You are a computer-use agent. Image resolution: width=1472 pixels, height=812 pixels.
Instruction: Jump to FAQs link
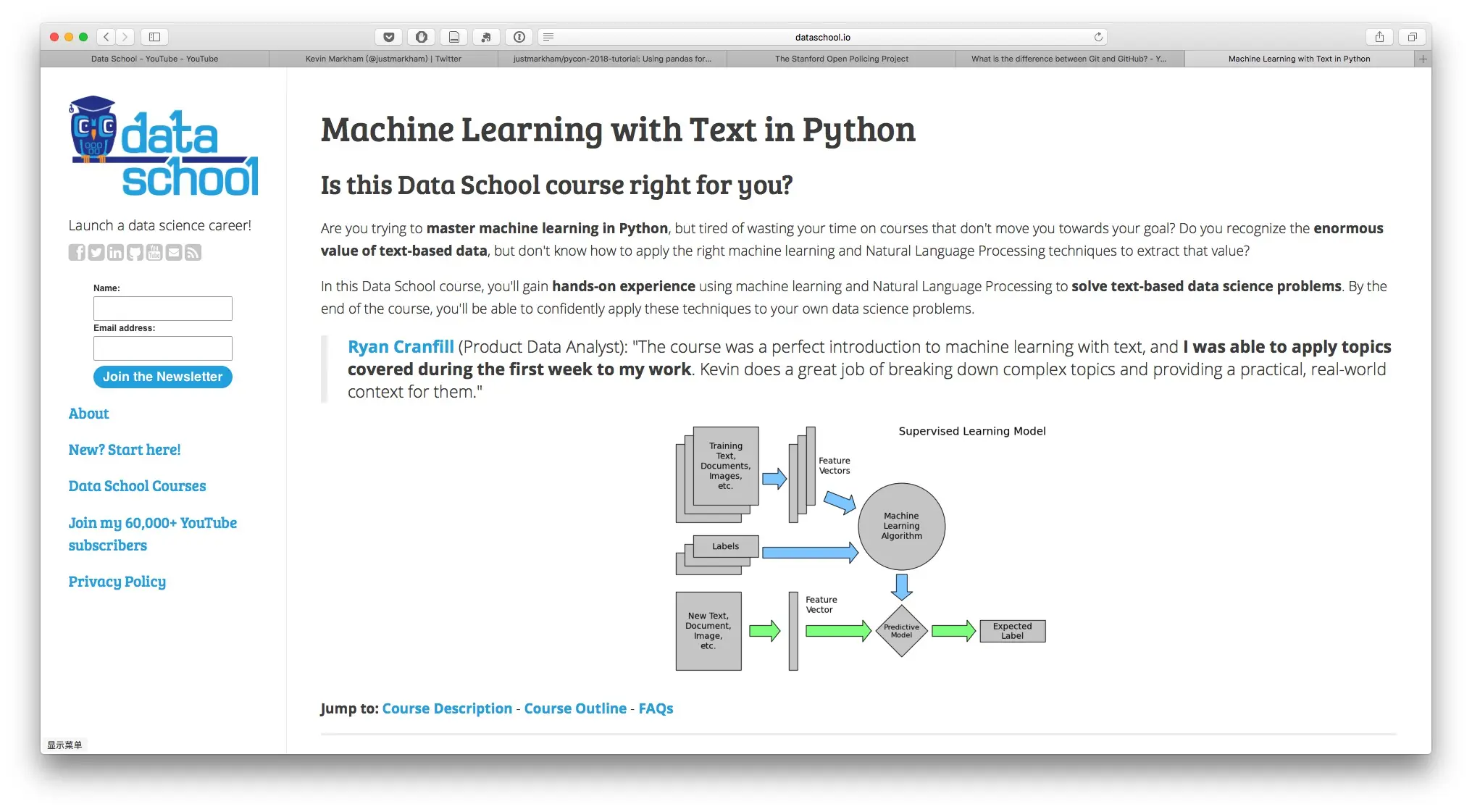(656, 708)
